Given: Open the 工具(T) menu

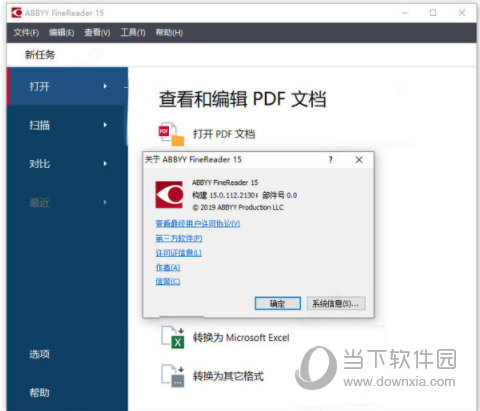Looking at the screenshot, I should (x=133, y=33).
